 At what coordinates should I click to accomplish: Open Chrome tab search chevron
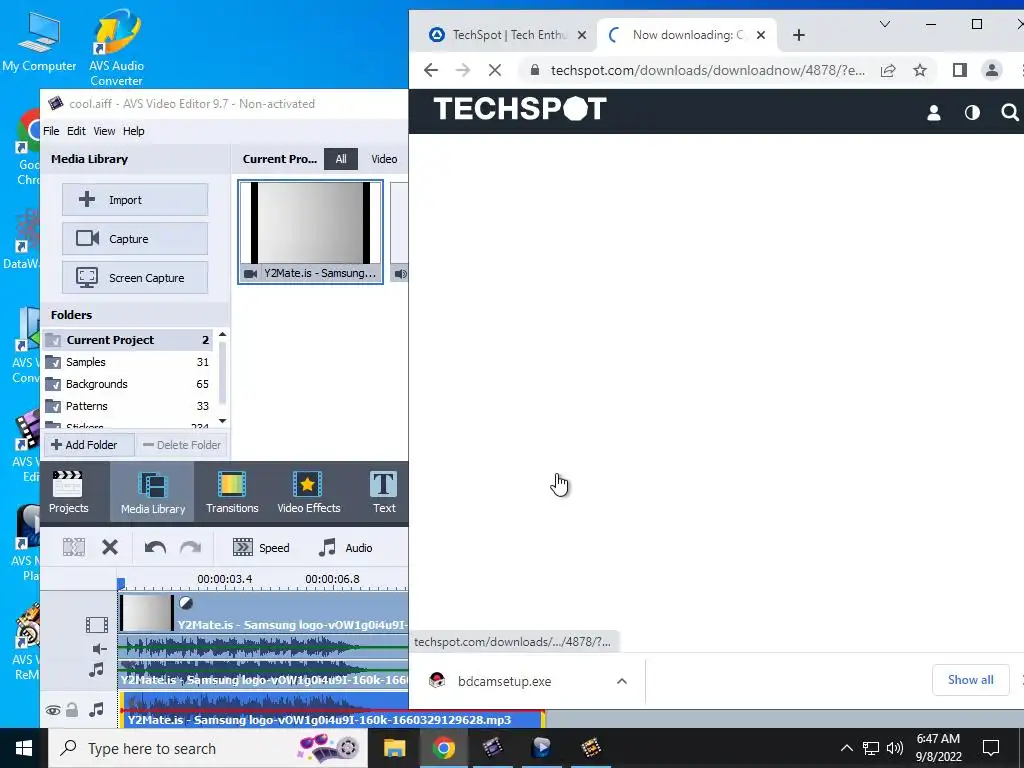885,24
